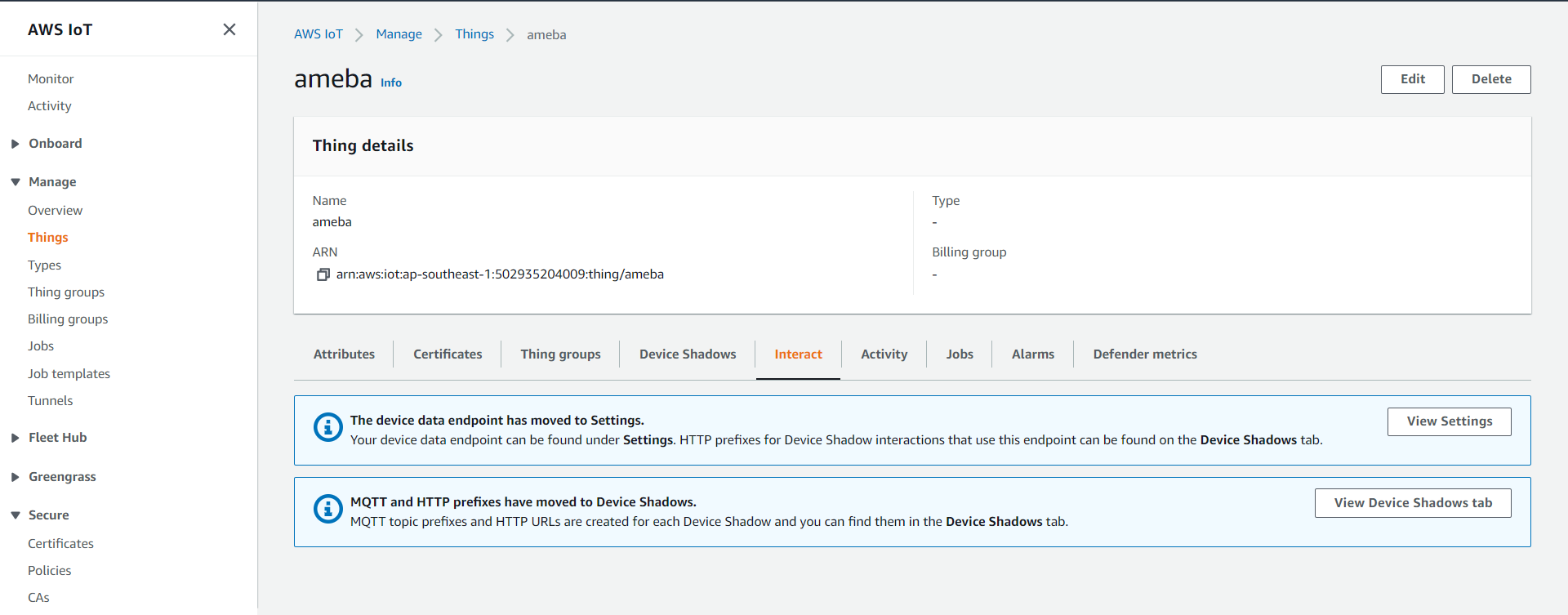
Task: Click the View Settings button
Action: pyautogui.click(x=1450, y=421)
